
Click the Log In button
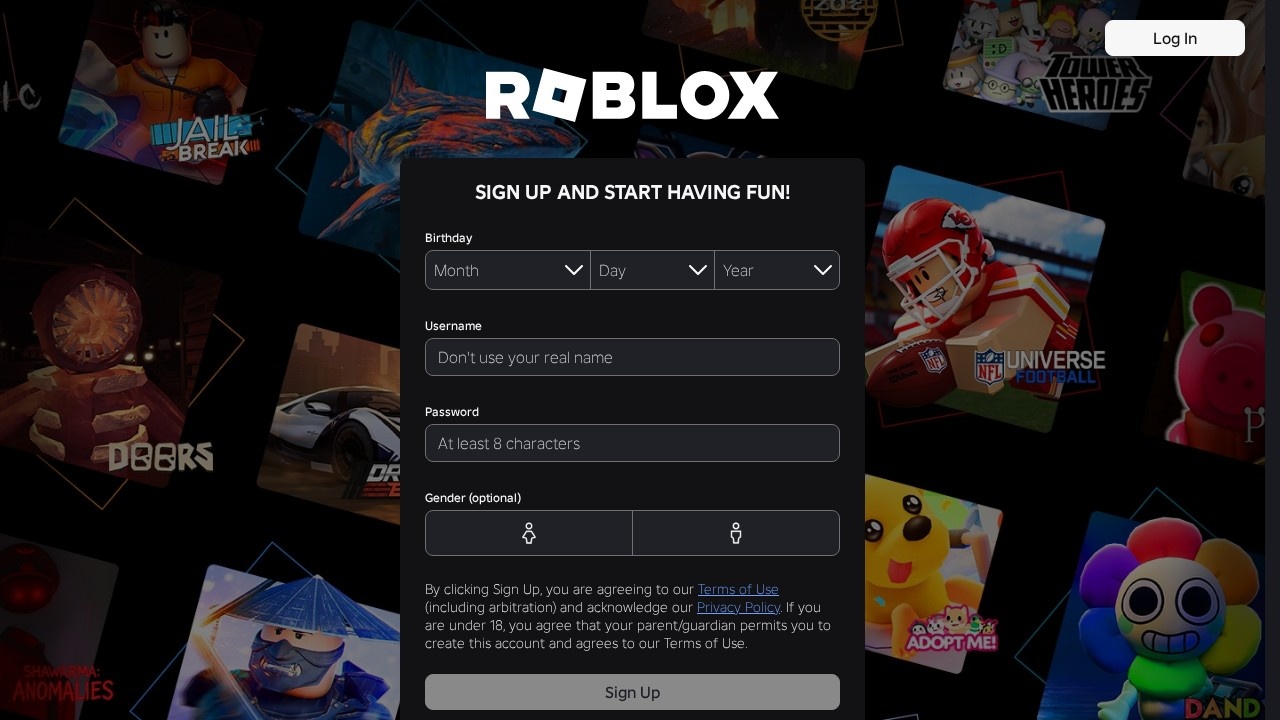click(x=1175, y=38)
